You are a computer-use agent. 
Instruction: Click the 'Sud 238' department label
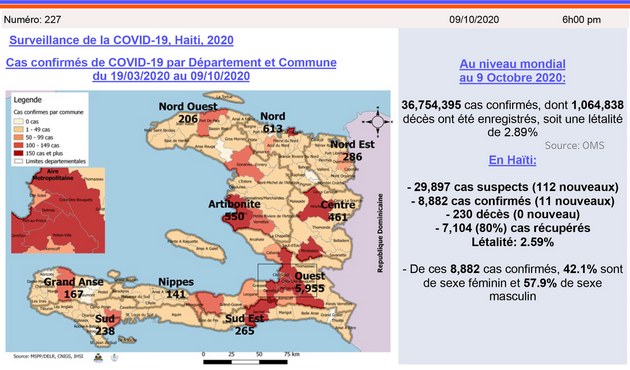105,325
